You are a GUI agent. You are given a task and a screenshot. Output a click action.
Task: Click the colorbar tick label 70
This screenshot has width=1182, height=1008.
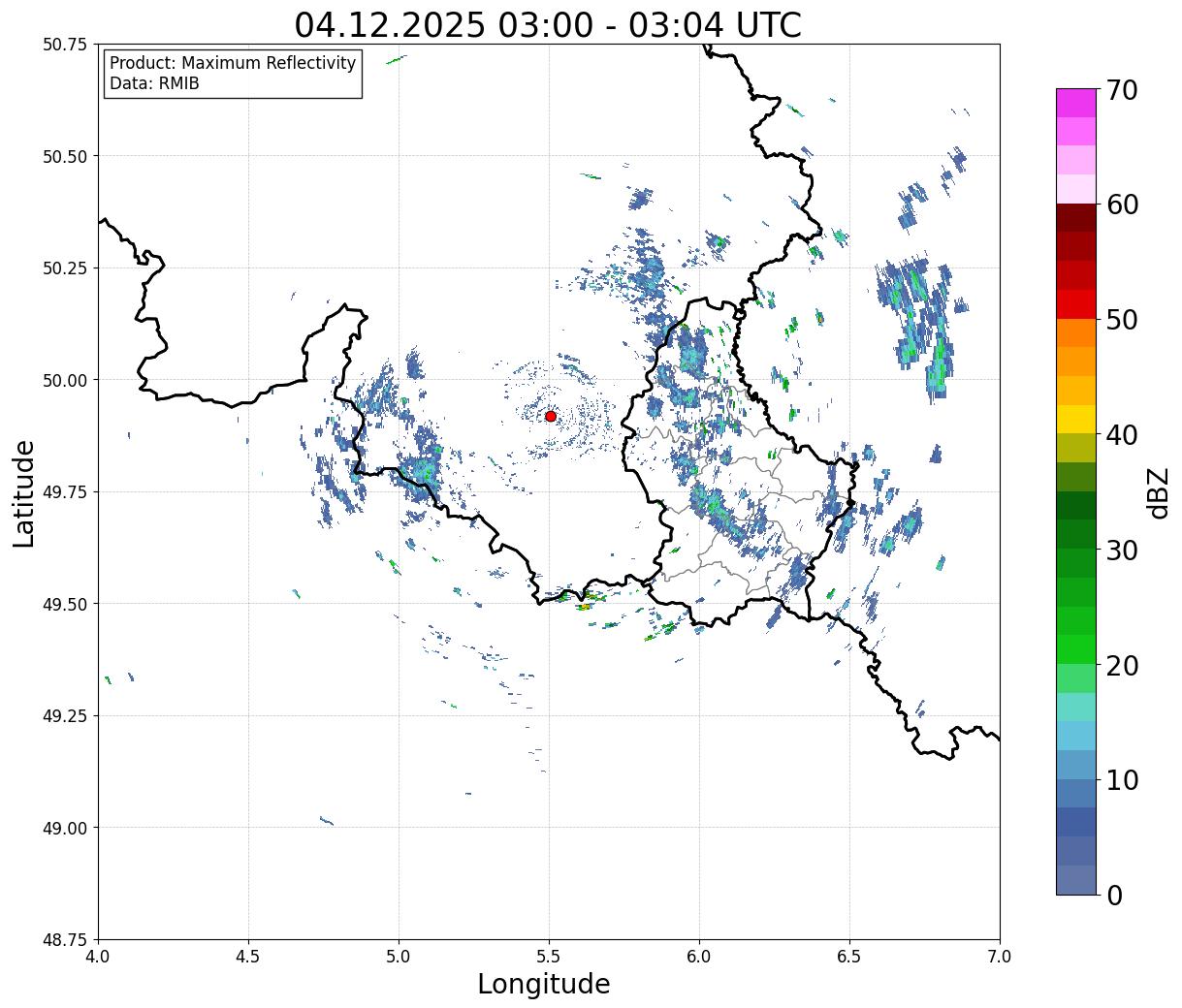pyautogui.click(x=1121, y=90)
